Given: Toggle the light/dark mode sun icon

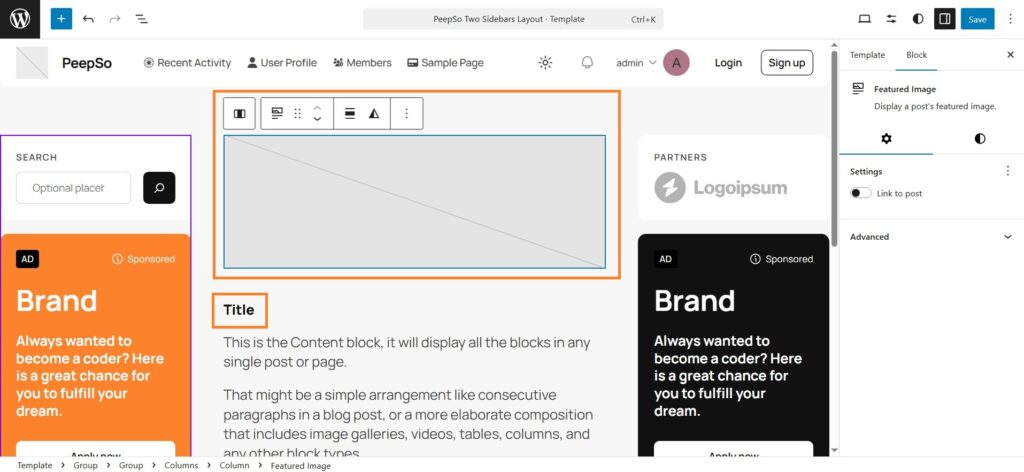Looking at the screenshot, I should [x=545, y=63].
